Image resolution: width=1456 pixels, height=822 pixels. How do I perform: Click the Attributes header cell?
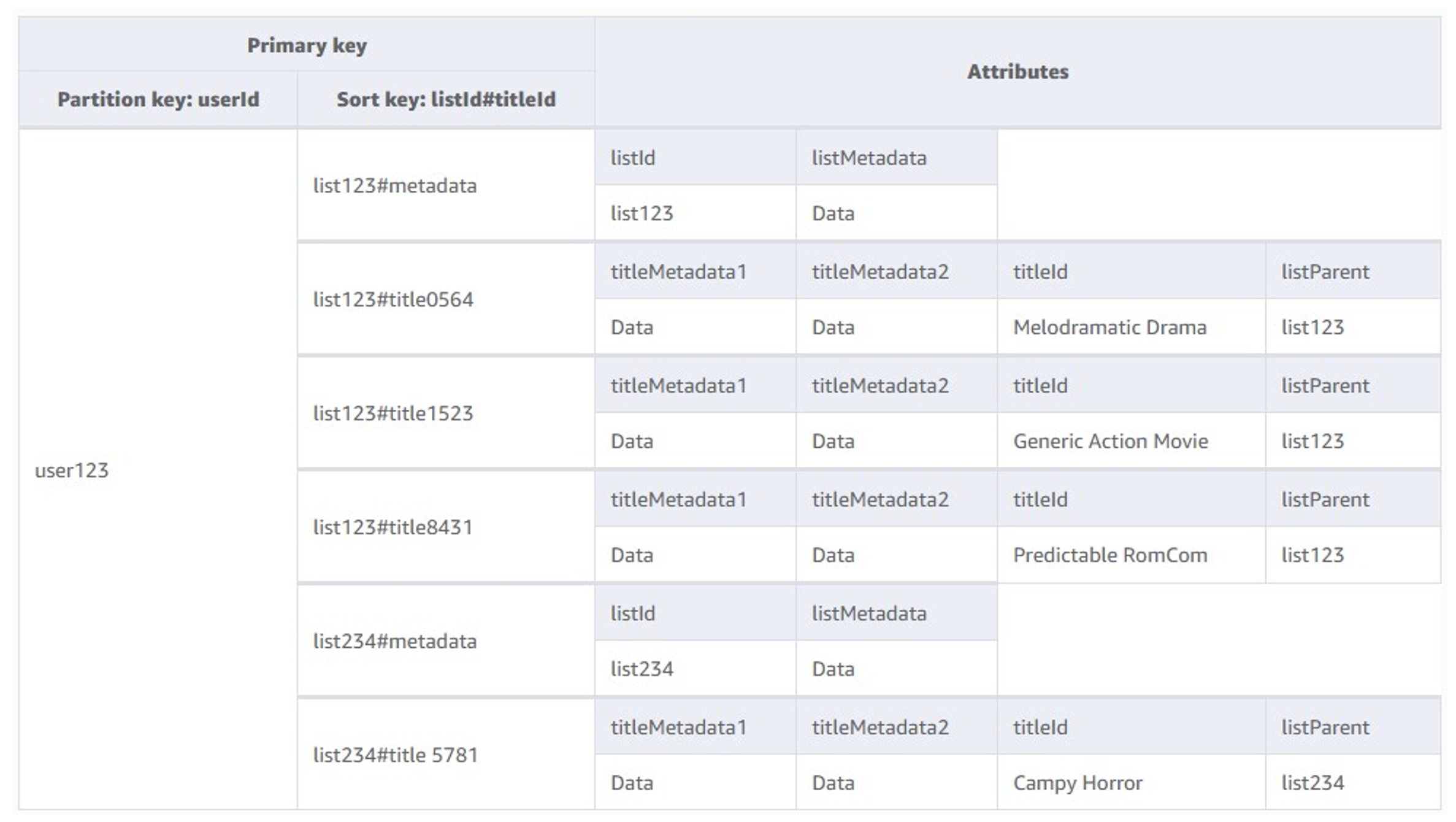pos(1017,72)
